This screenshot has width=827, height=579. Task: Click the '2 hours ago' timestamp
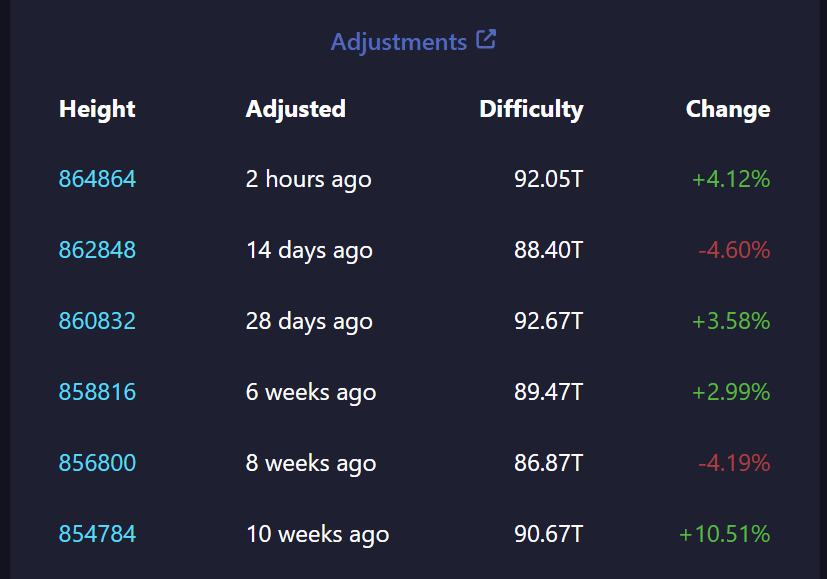tap(308, 179)
